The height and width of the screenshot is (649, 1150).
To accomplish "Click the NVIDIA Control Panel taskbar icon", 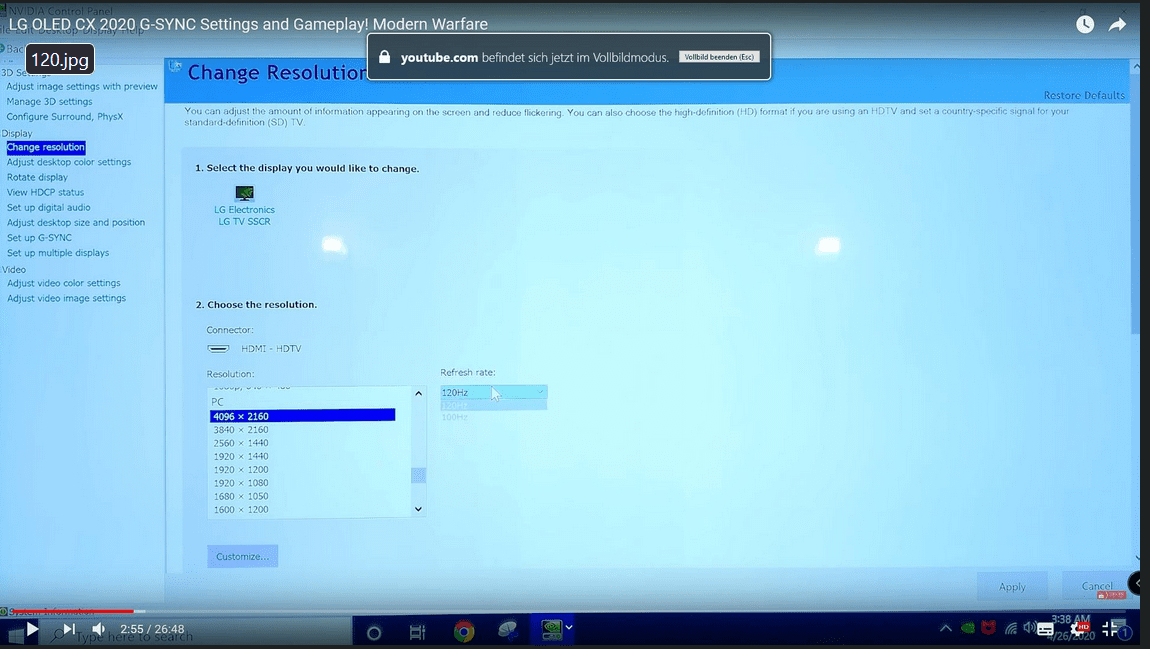I will click(552, 629).
